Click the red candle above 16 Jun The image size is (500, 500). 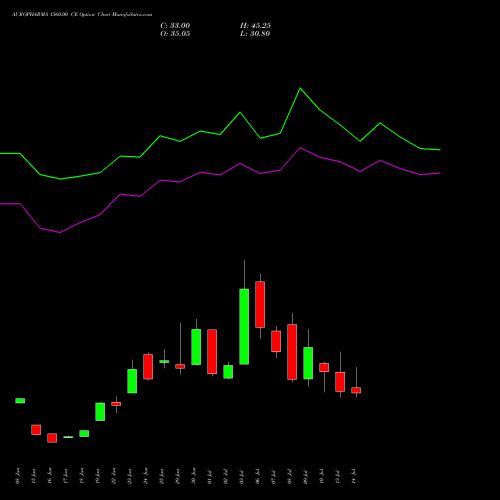(52, 438)
